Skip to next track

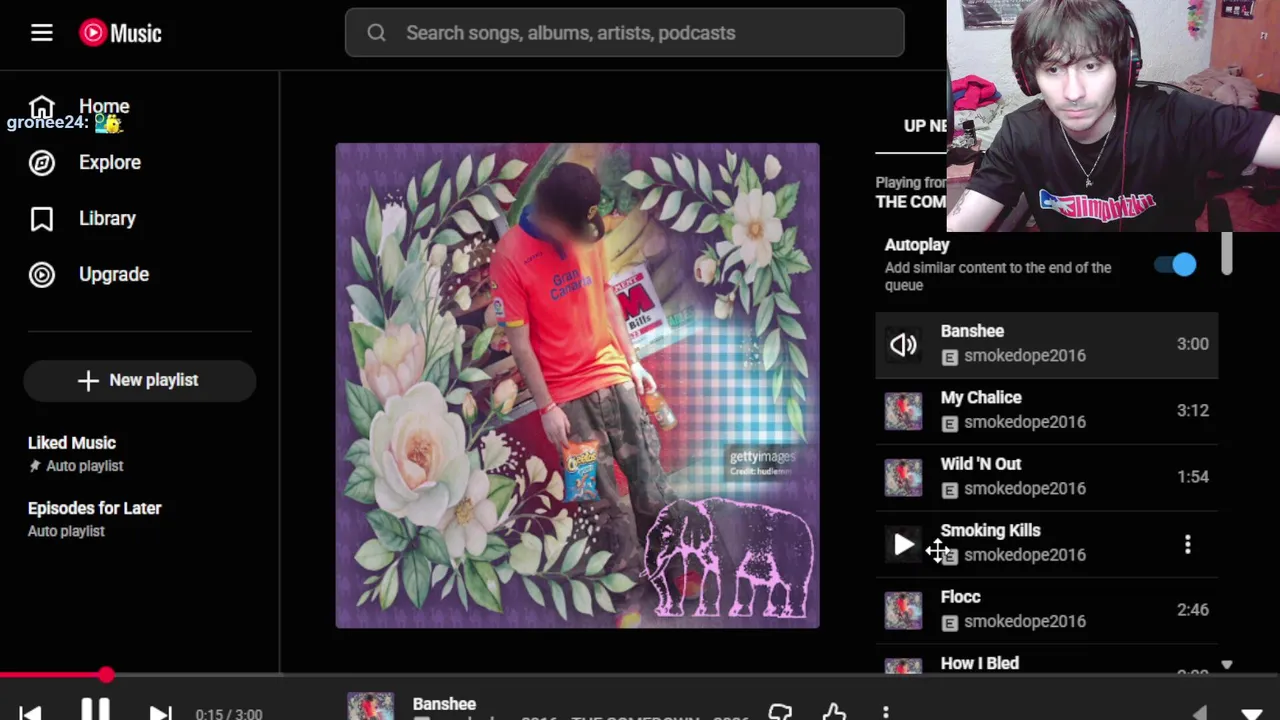[x=160, y=713]
